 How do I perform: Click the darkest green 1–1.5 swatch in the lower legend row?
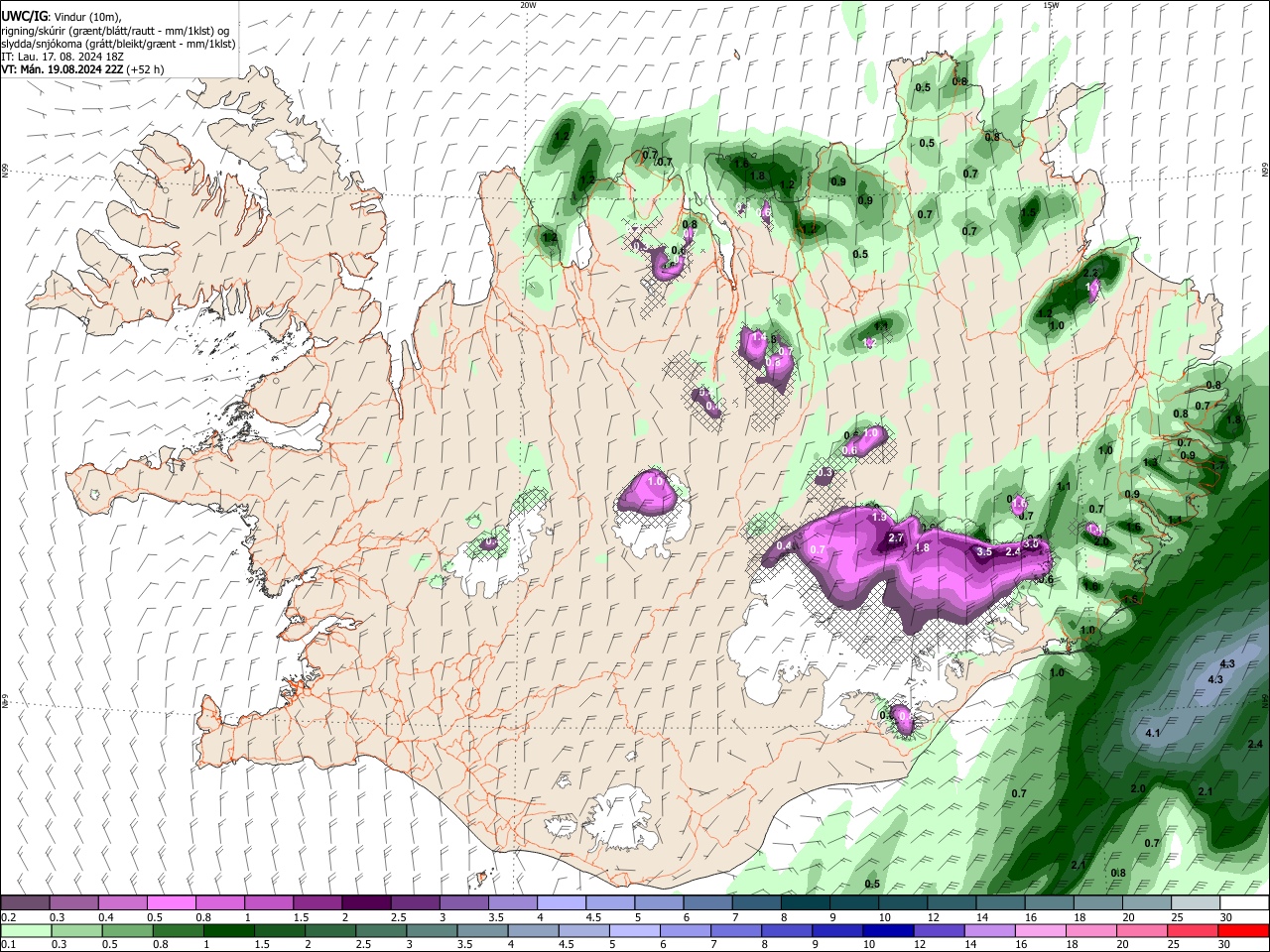click(x=229, y=930)
